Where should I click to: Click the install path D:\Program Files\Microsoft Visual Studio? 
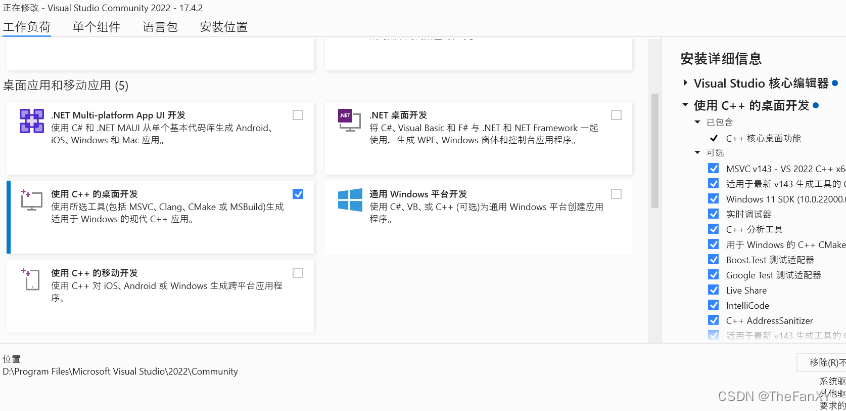pos(120,372)
